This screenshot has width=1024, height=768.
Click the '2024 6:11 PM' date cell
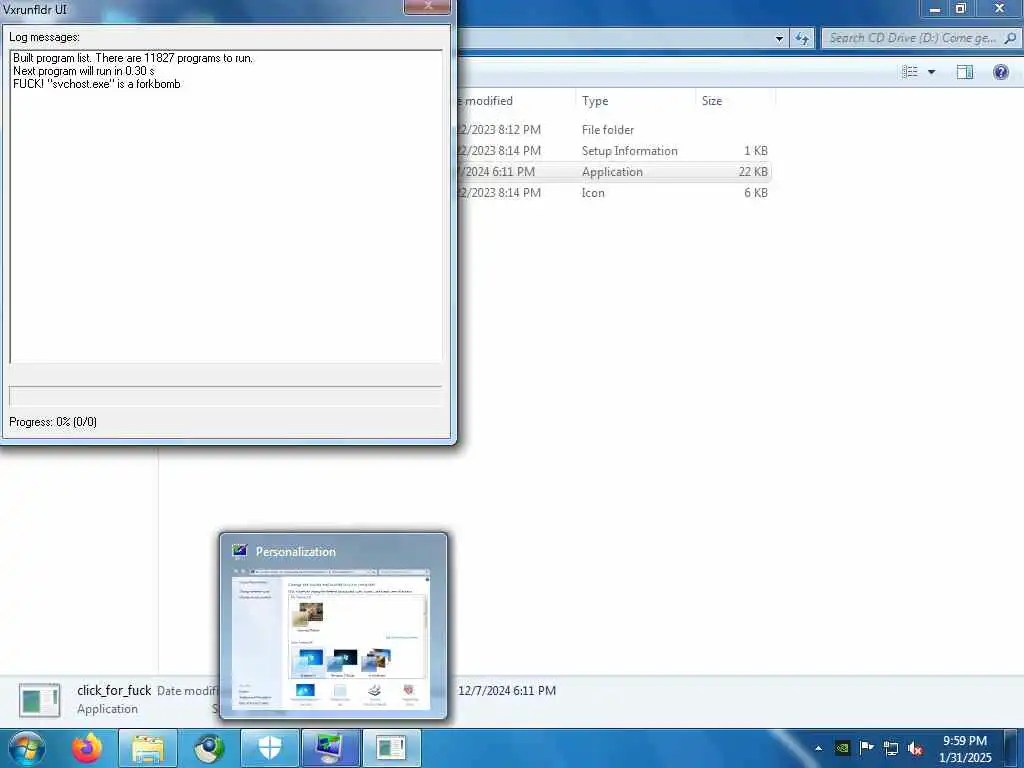click(x=496, y=172)
